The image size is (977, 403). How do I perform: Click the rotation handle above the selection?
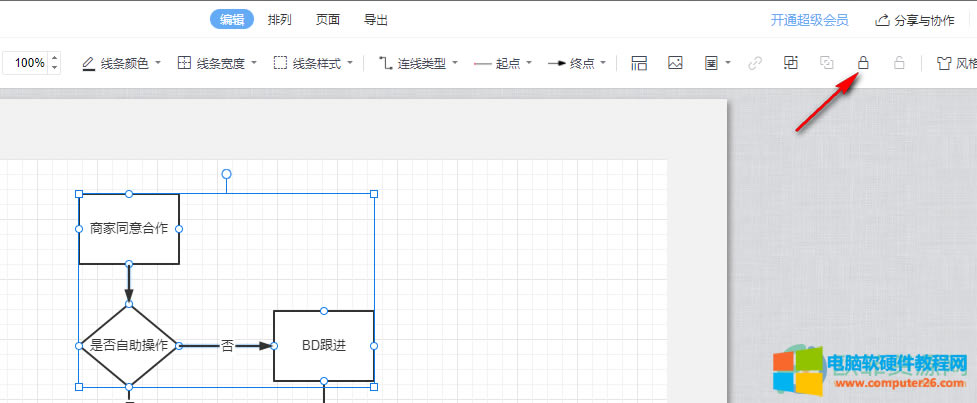coord(226,173)
